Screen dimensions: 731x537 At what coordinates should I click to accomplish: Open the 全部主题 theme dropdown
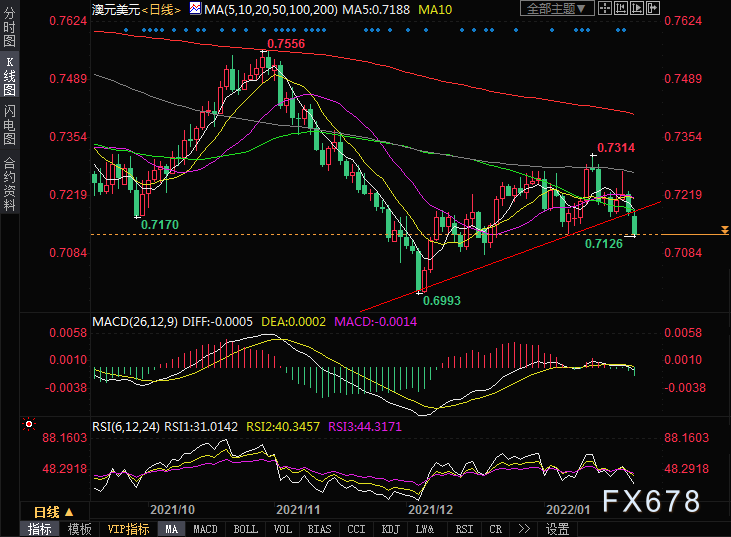coord(557,8)
